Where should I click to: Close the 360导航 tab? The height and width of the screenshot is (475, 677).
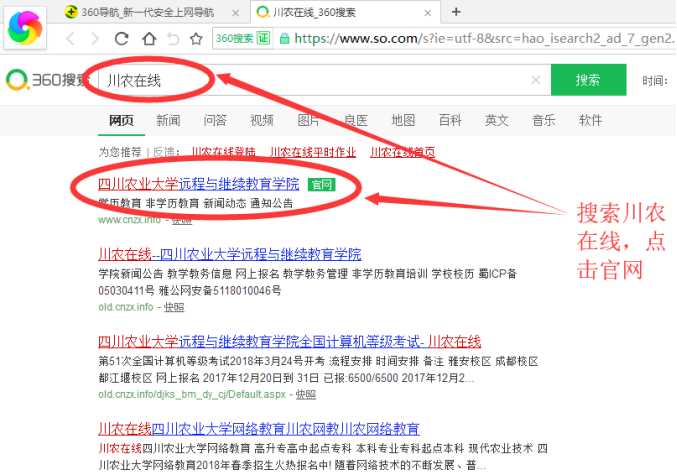tap(236, 13)
